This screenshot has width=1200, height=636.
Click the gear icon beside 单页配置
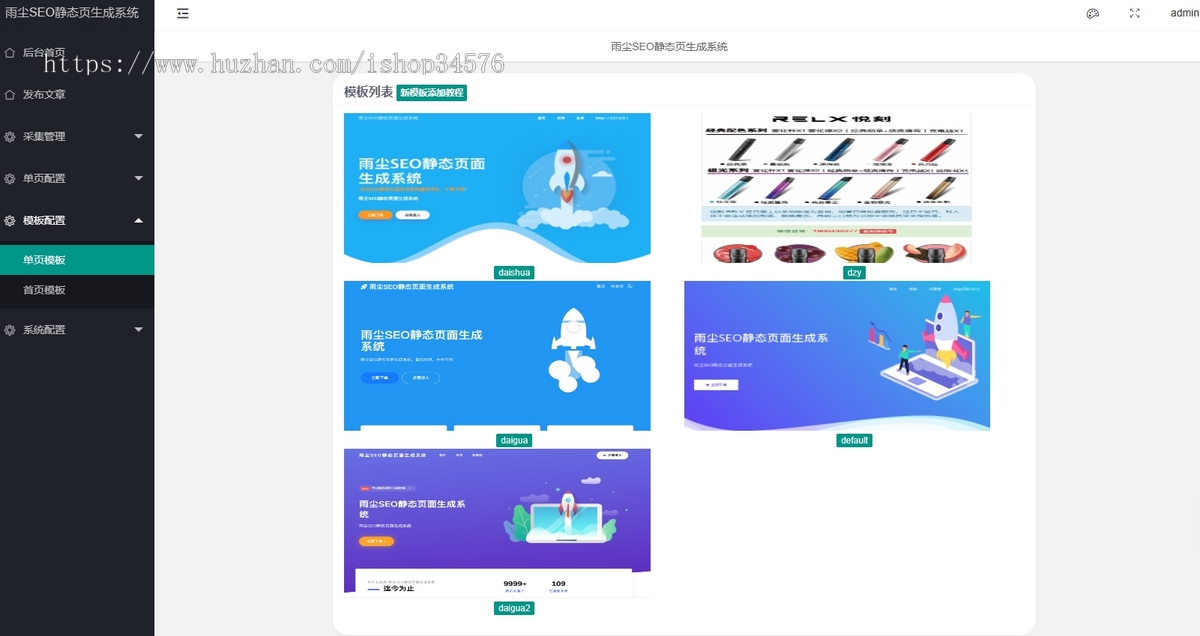(10, 178)
